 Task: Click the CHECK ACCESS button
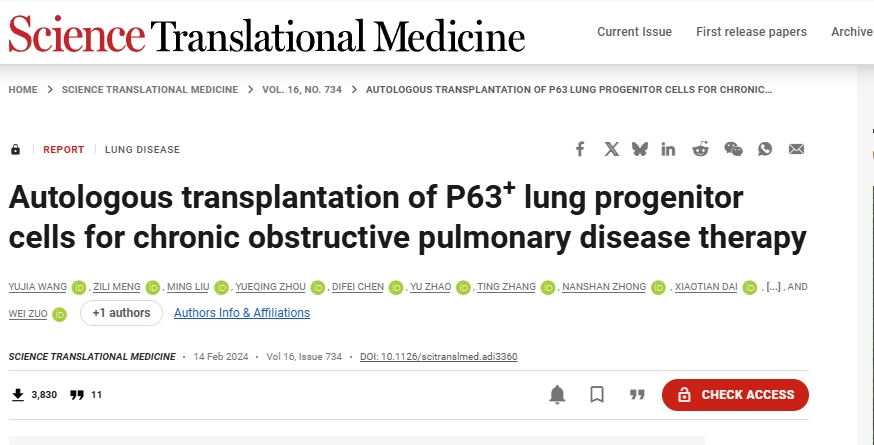coord(735,395)
